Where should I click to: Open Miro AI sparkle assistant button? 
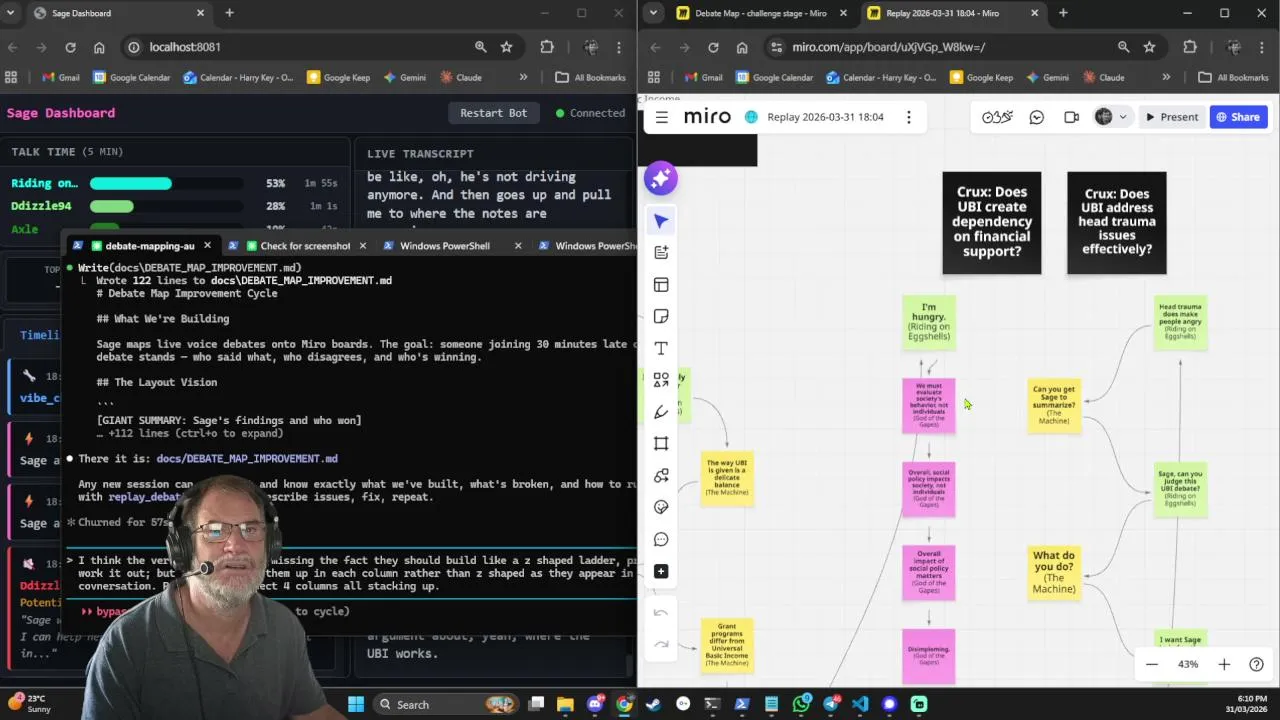660,178
